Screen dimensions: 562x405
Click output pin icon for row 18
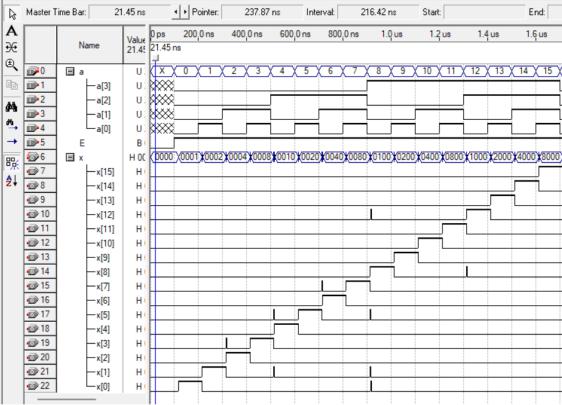pos(33,329)
